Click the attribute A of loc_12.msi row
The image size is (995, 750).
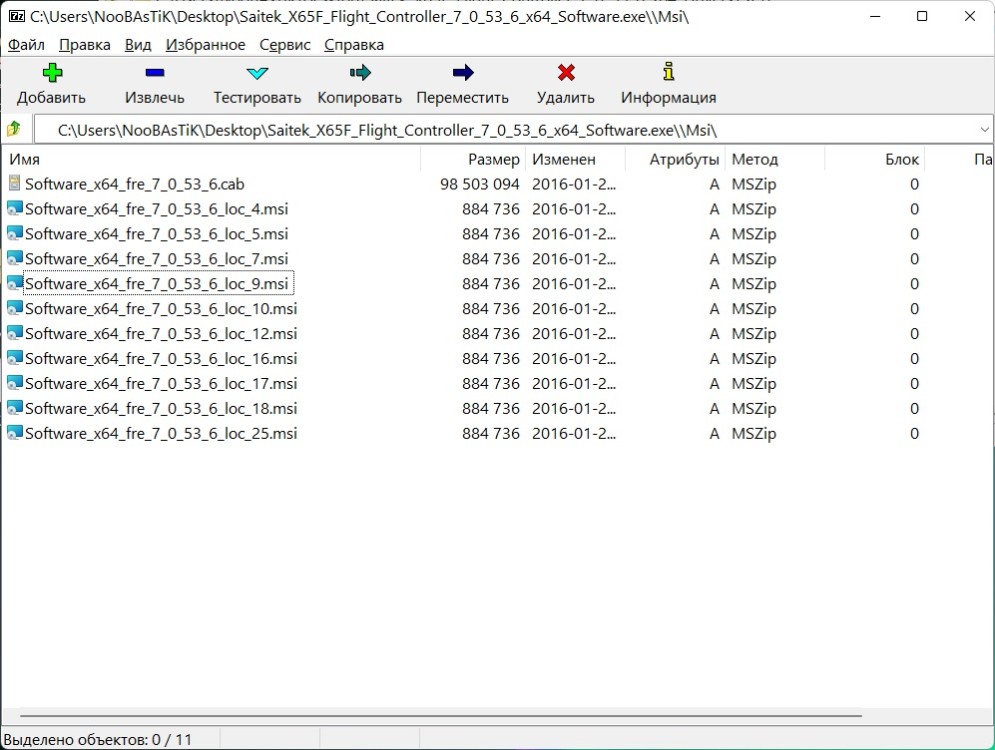pyautogui.click(x=715, y=333)
